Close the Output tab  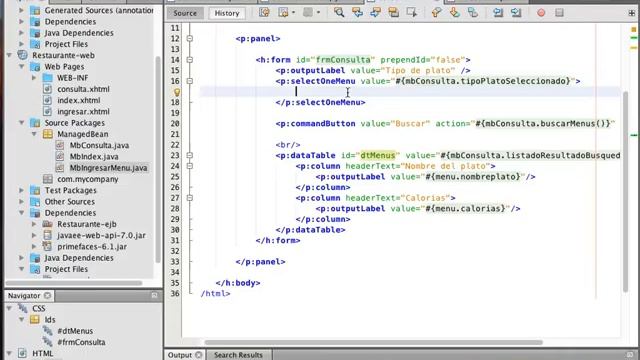[x=198, y=355]
